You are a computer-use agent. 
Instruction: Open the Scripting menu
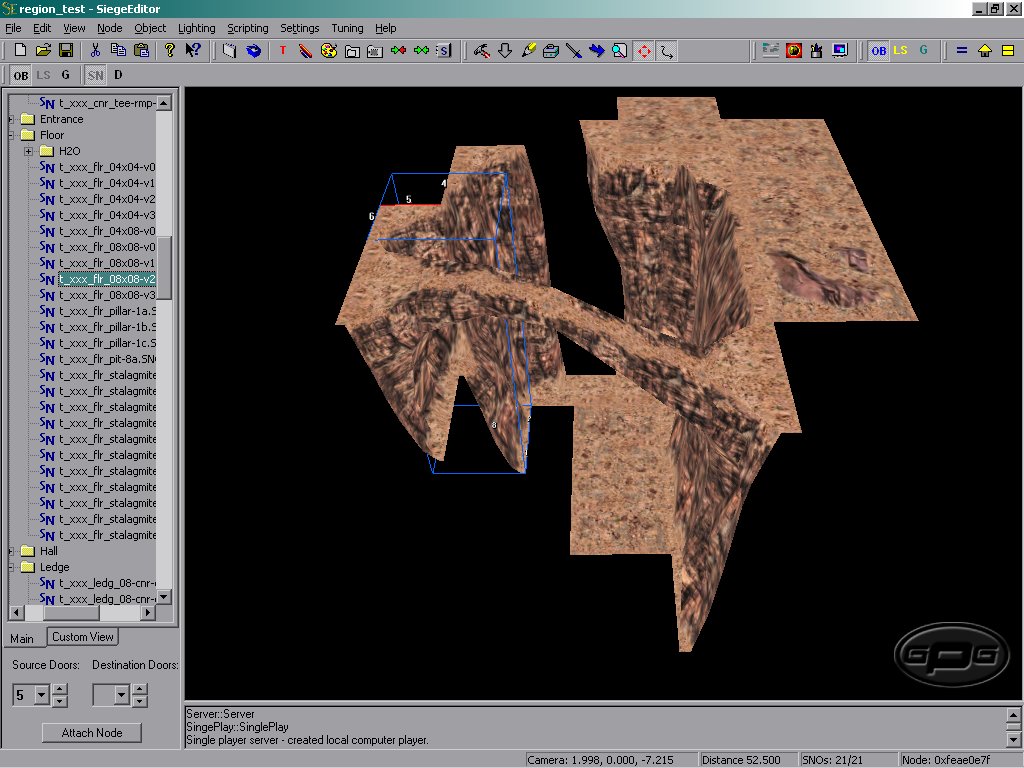pos(247,28)
